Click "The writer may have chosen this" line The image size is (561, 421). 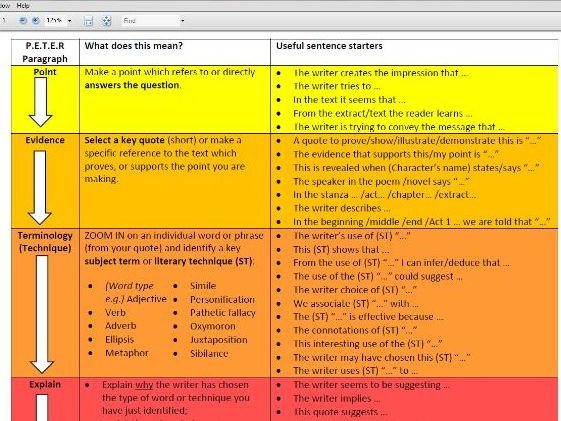coord(381,357)
